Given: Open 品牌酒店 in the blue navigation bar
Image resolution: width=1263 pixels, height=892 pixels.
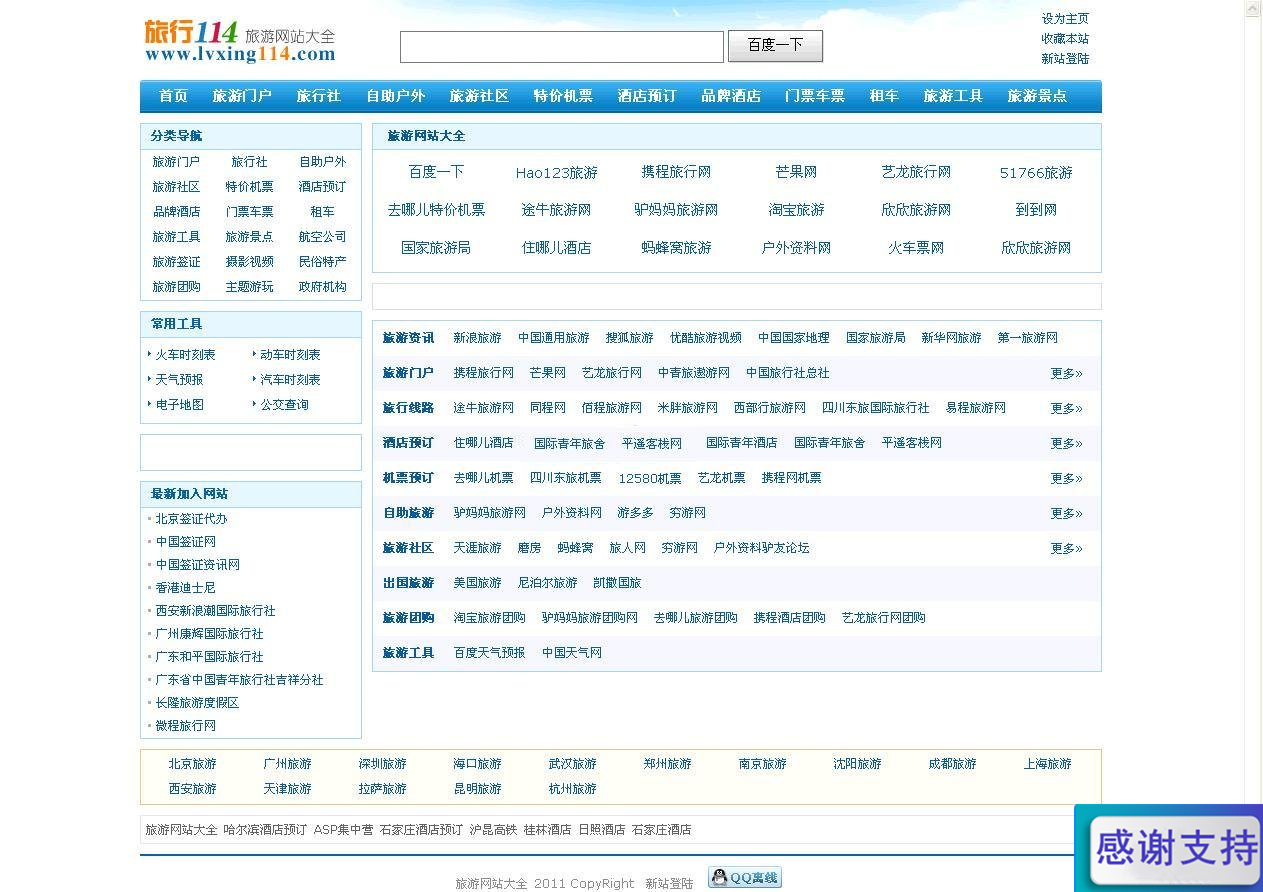Looking at the screenshot, I should [731, 96].
